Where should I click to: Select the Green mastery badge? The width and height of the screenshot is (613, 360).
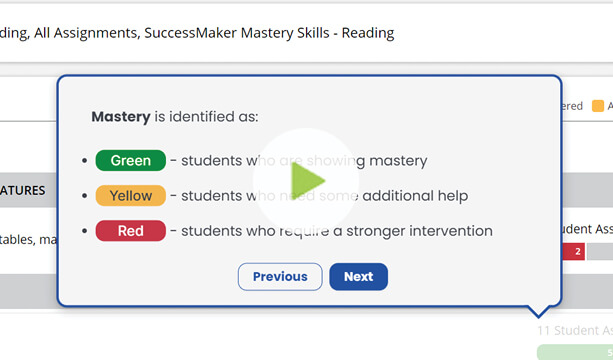click(131, 160)
